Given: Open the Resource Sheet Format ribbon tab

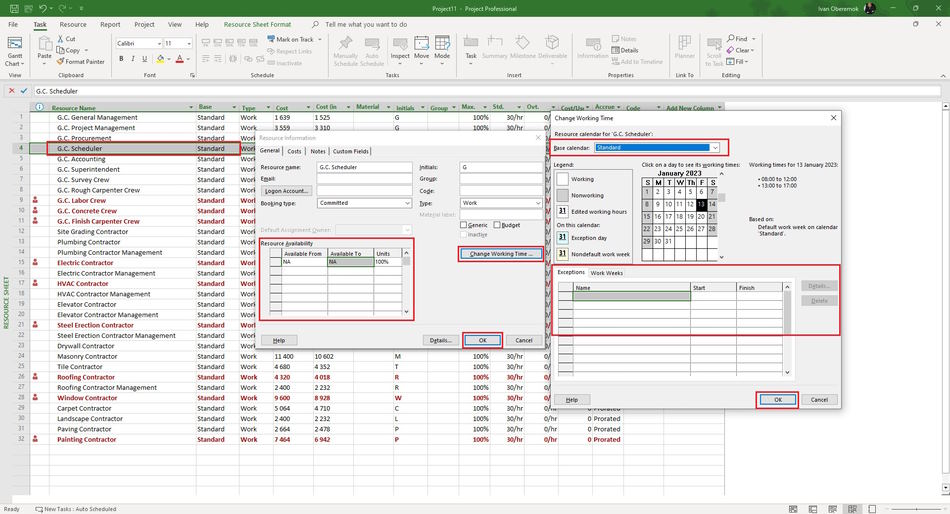Looking at the screenshot, I should click(257, 24).
